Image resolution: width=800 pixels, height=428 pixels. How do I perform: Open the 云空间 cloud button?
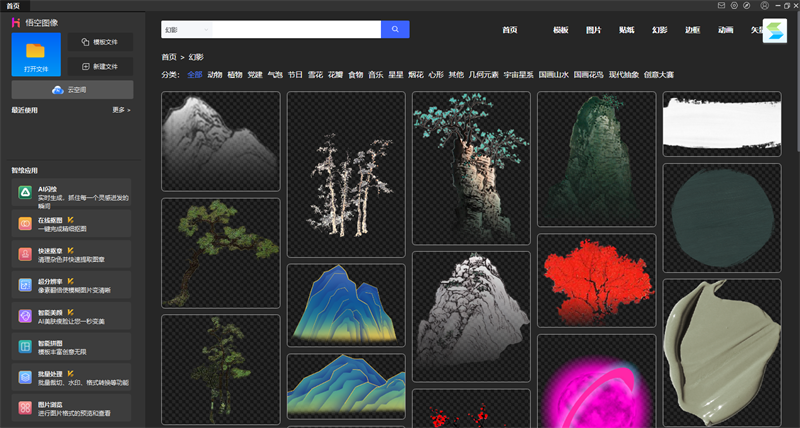72,90
